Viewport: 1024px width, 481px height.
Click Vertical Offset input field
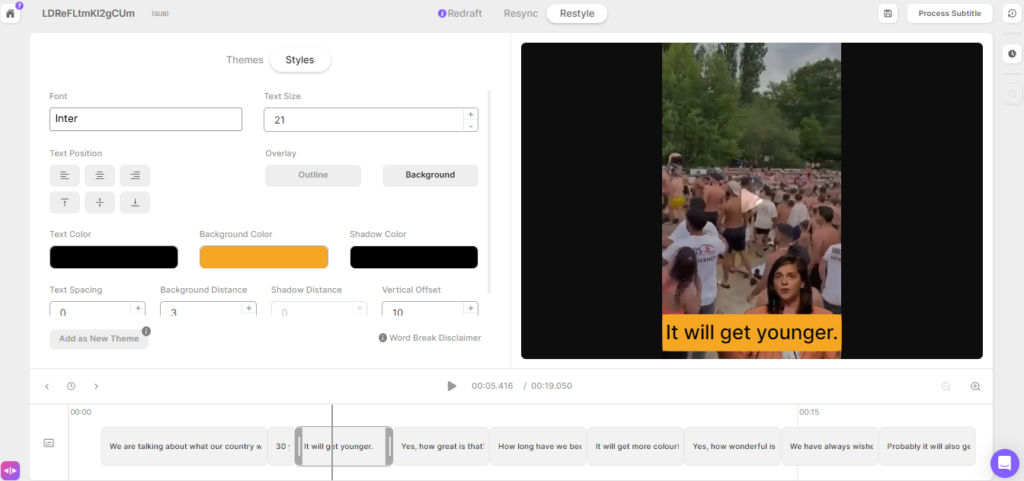coord(423,309)
